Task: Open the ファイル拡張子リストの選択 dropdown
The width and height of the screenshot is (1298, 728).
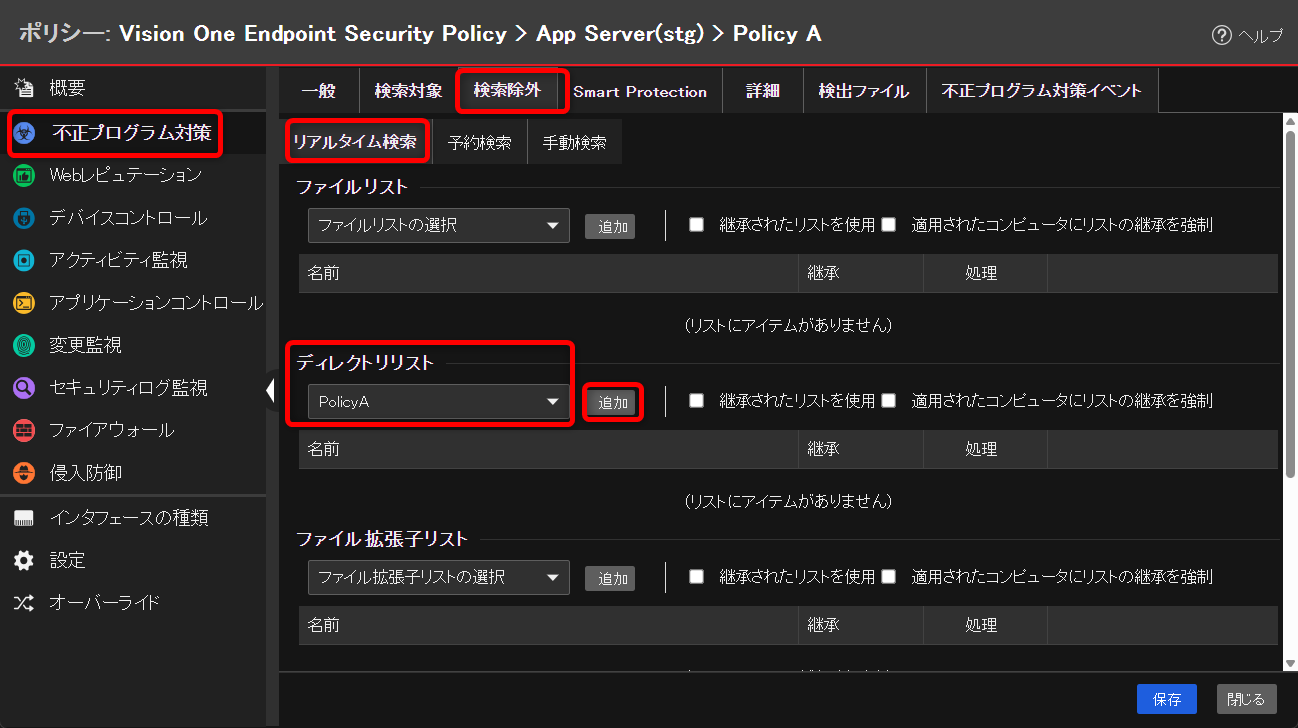Action: [439, 578]
